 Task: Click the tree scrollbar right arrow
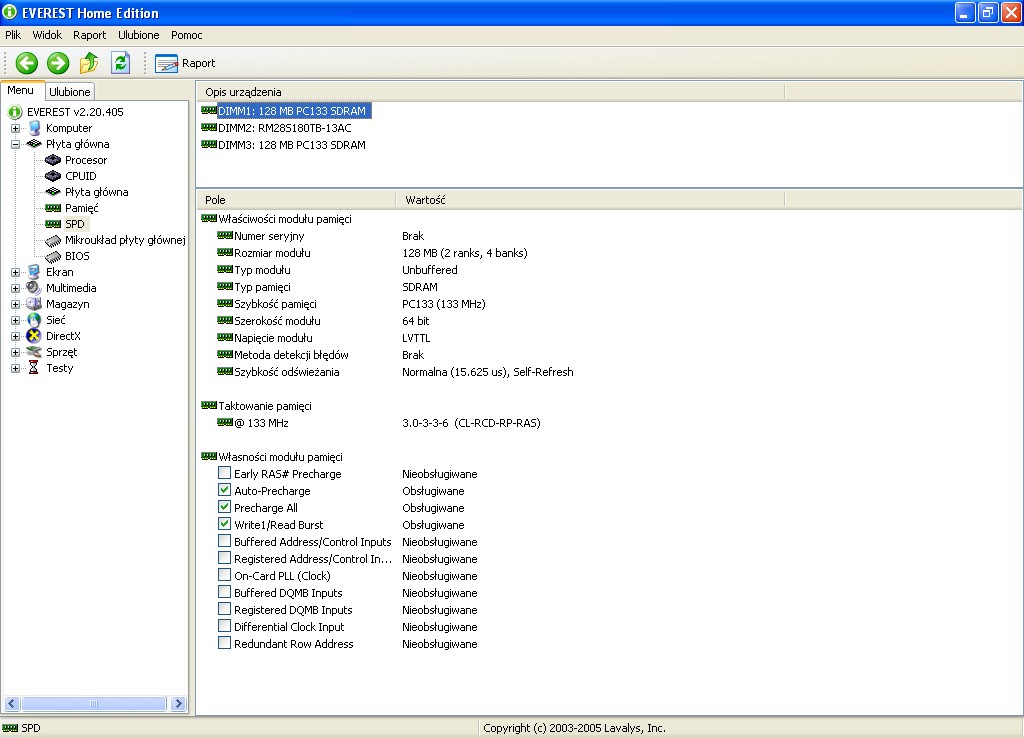[178, 703]
